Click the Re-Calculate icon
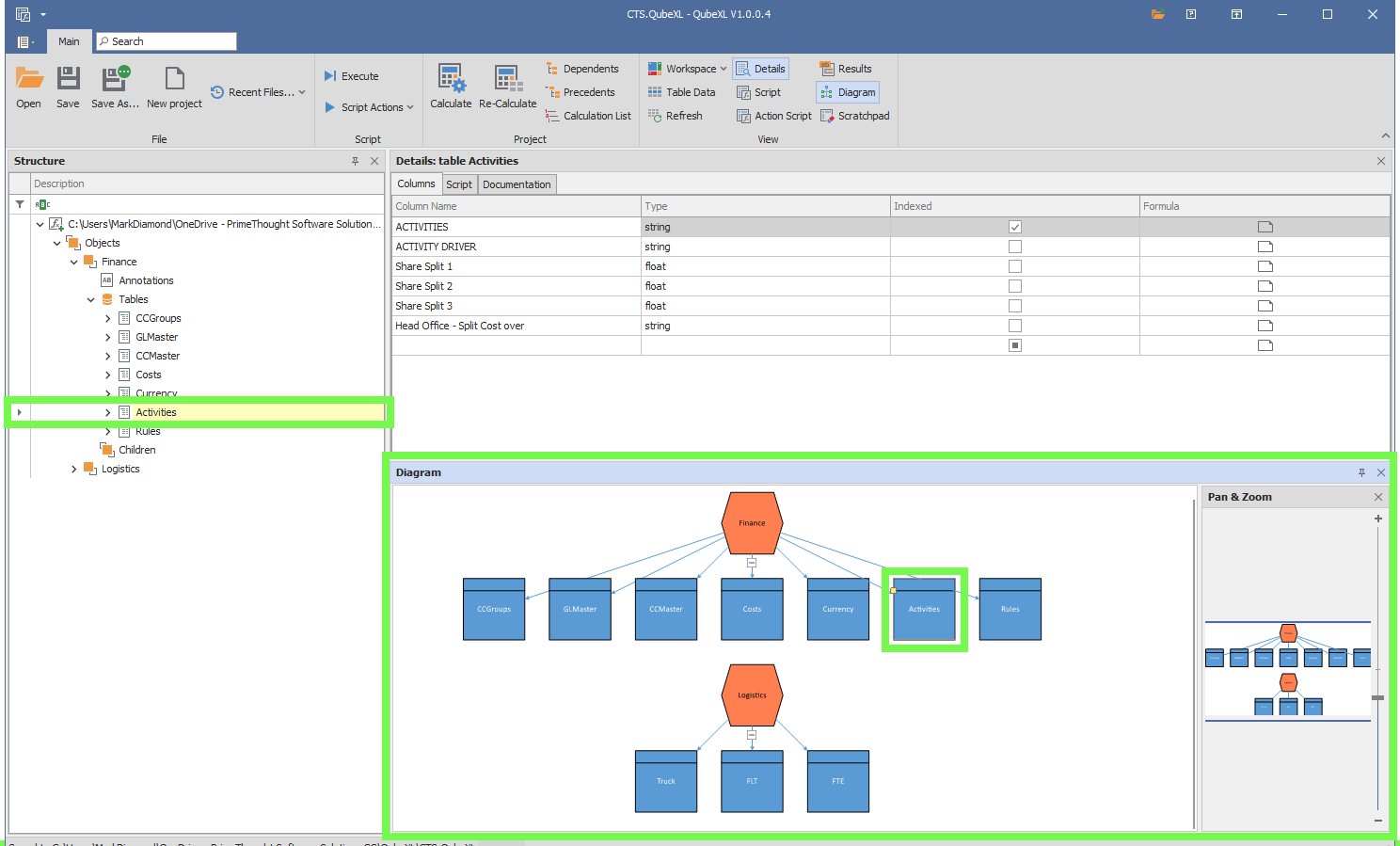The image size is (1400, 846). point(507,79)
